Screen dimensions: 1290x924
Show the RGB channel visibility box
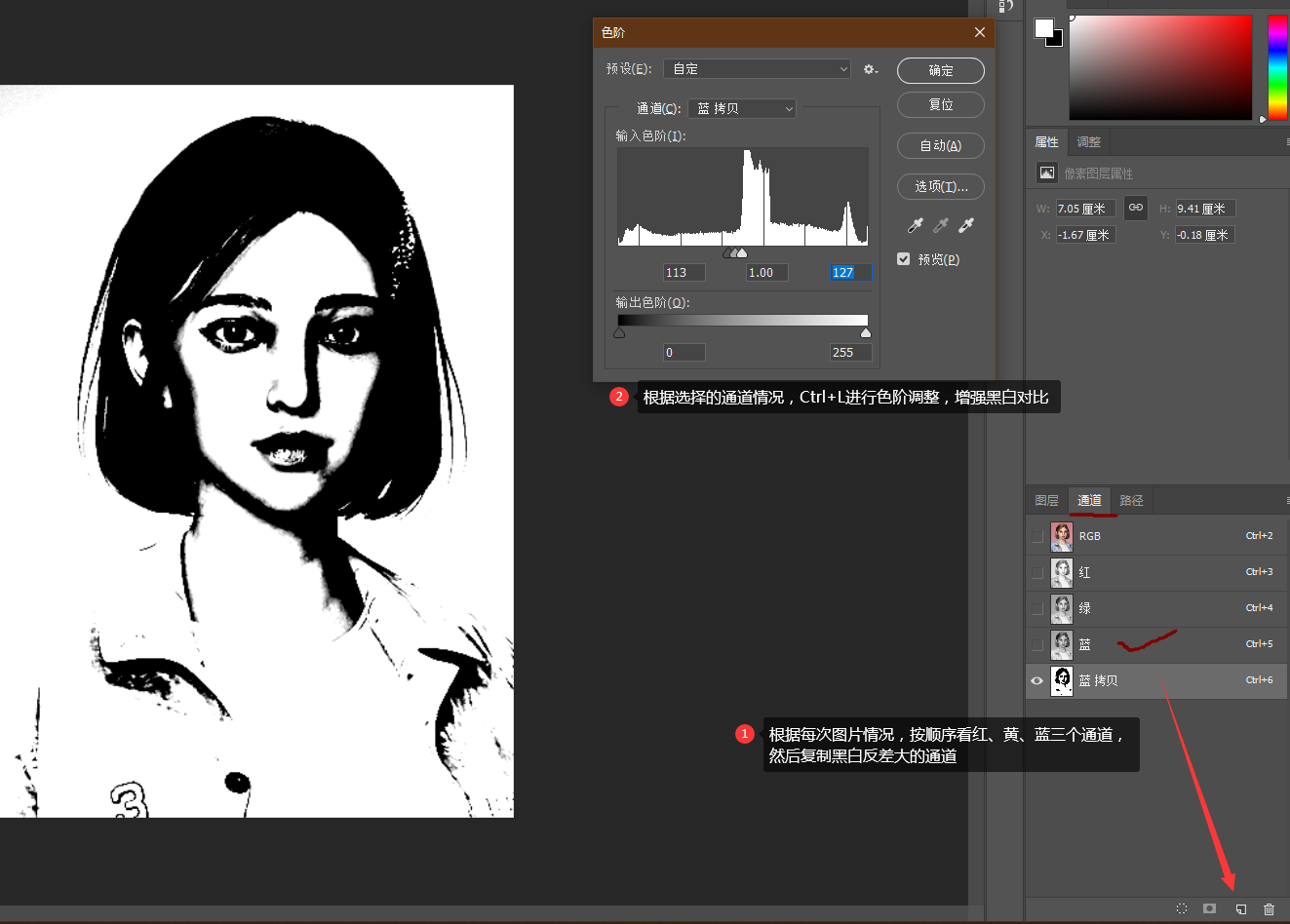point(1036,536)
